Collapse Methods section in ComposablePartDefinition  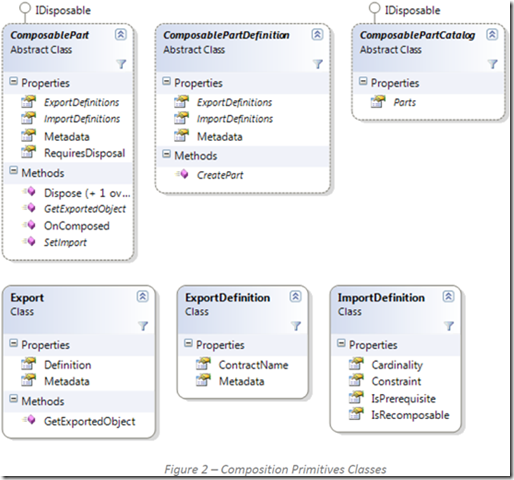point(166,154)
